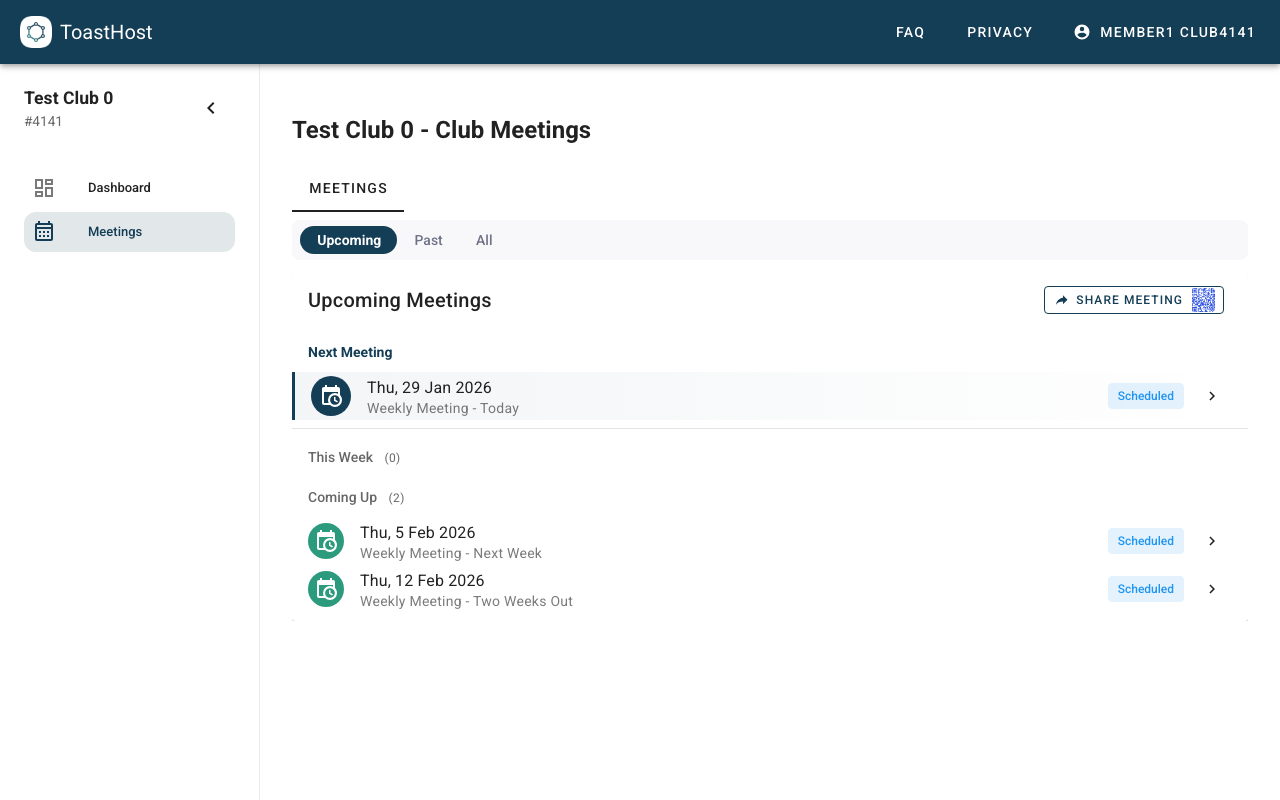Open the FAQ menu item

tap(910, 31)
